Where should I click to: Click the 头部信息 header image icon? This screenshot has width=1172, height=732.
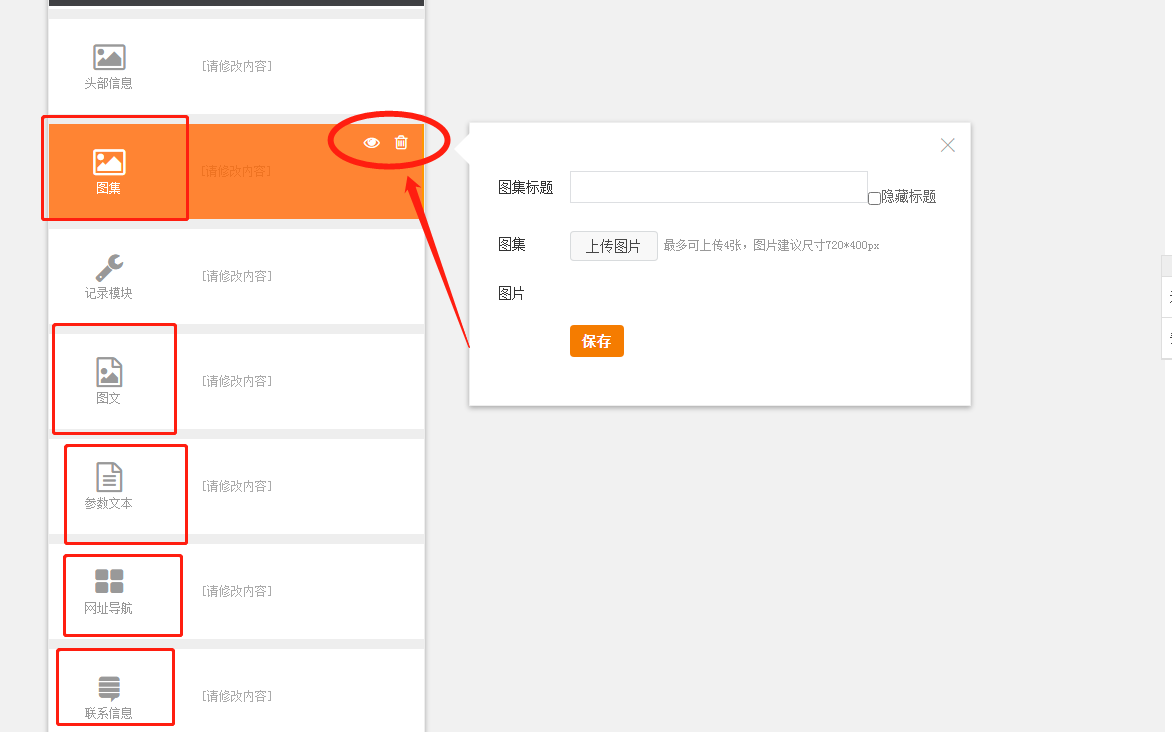tap(109, 58)
